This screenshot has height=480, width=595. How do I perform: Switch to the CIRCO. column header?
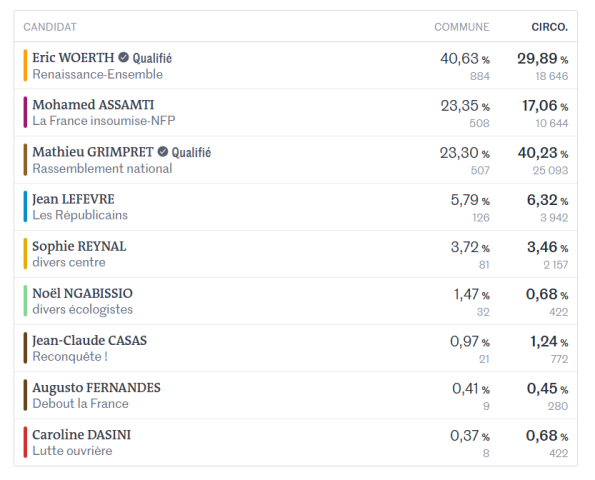[549, 27]
